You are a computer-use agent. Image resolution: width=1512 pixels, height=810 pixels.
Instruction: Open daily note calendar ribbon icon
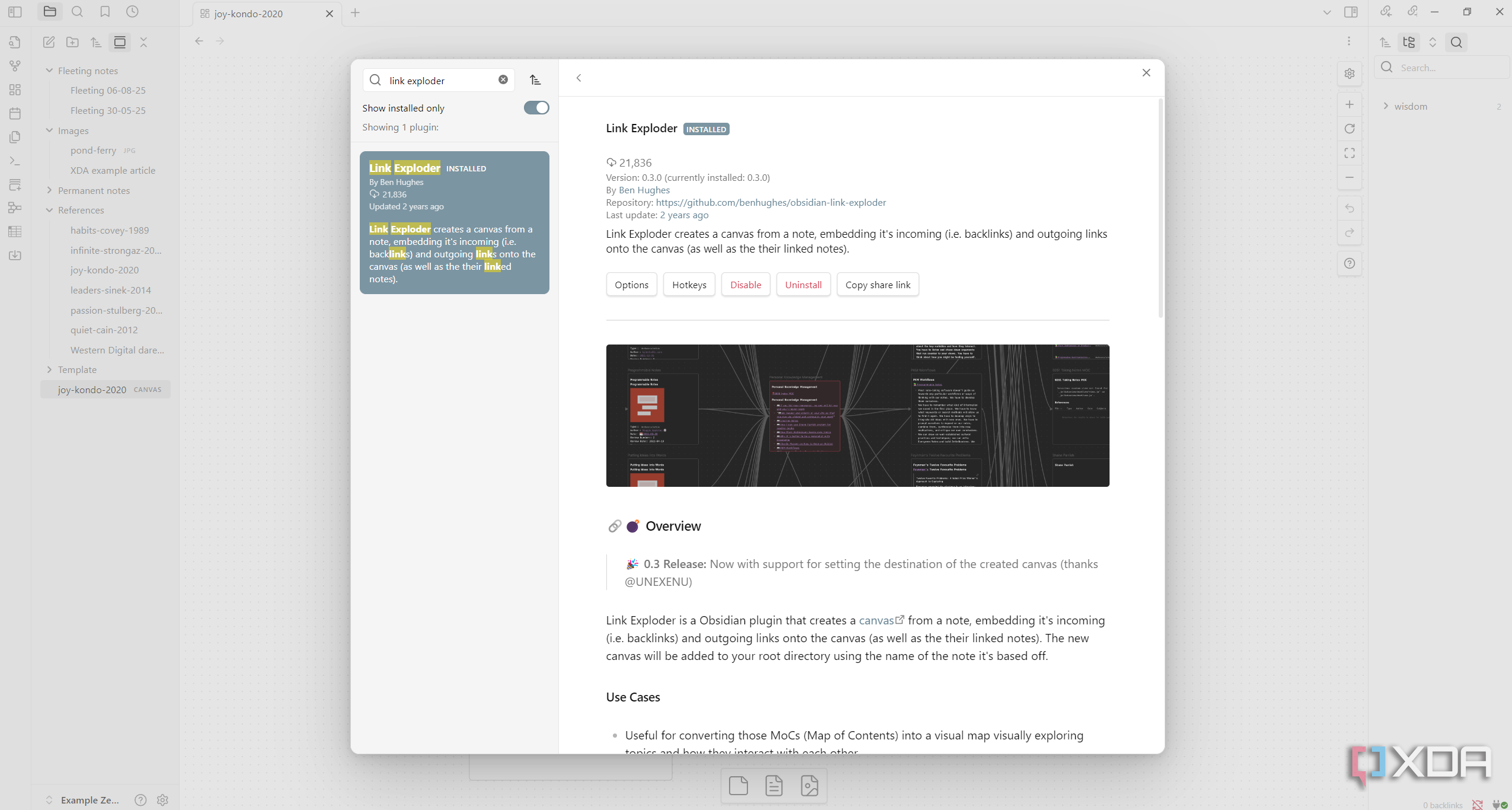pyautogui.click(x=15, y=113)
